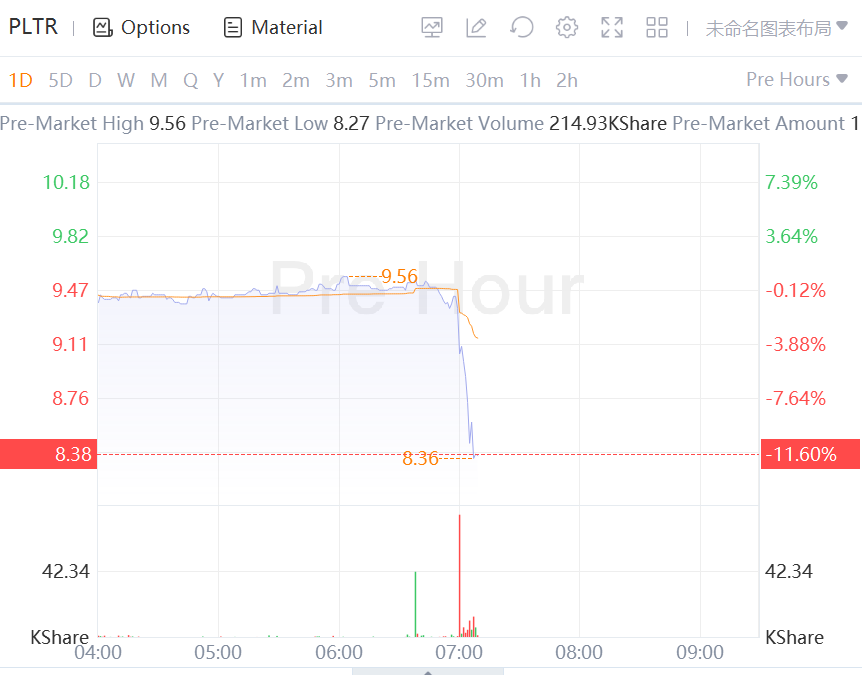Choose the W weekly timeframe
Image resolution: width=862 pixels, height=675 pixels.
coord(126,80)
